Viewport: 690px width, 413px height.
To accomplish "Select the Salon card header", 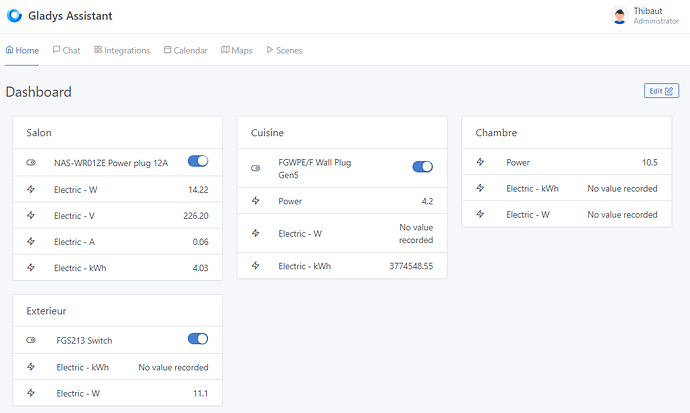I will click(x=117, y=133).
